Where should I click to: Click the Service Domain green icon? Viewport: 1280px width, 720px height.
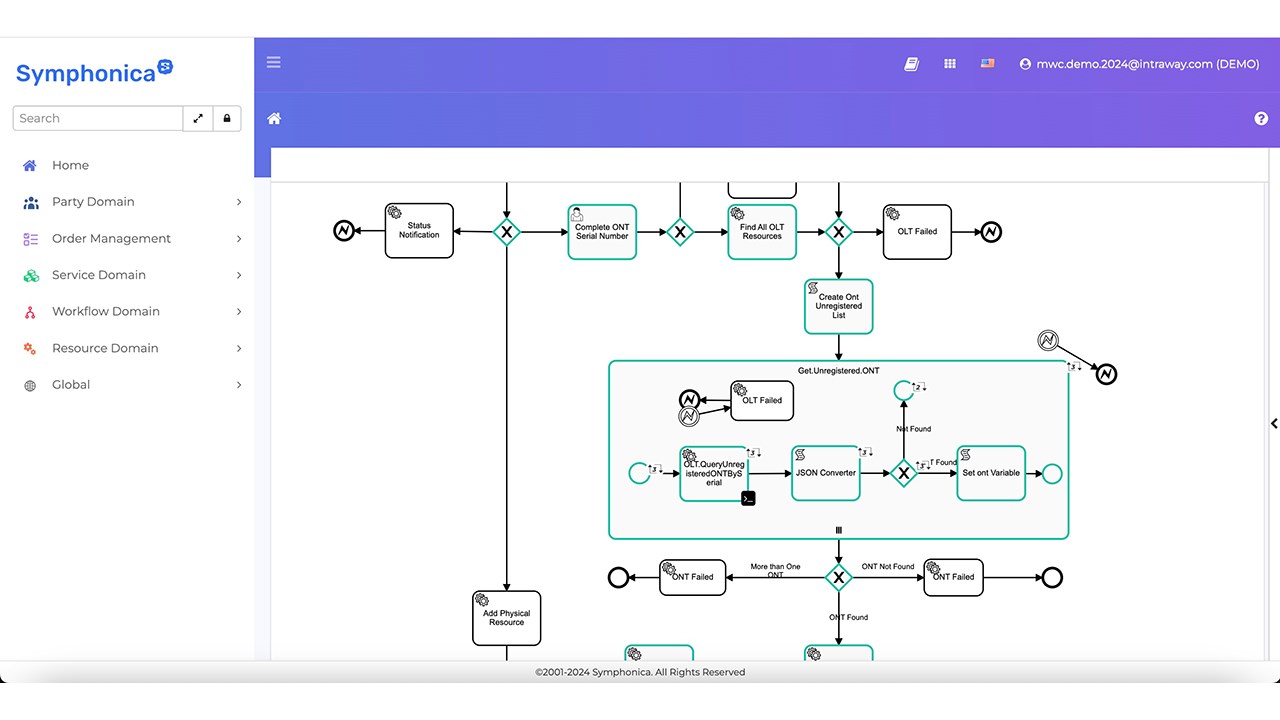tap(30, 275)
